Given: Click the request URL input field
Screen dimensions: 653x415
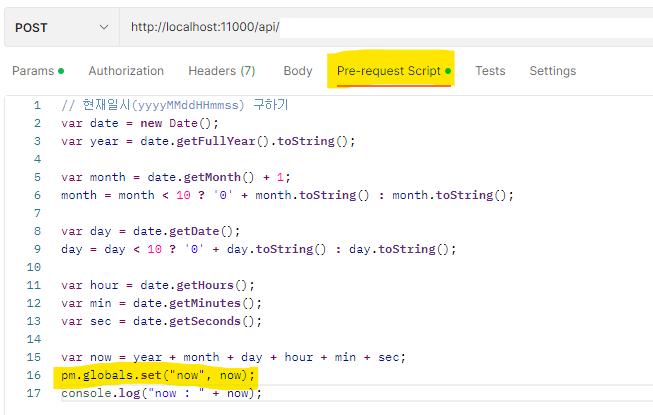Looking at the screenshot, I should 386,27.
